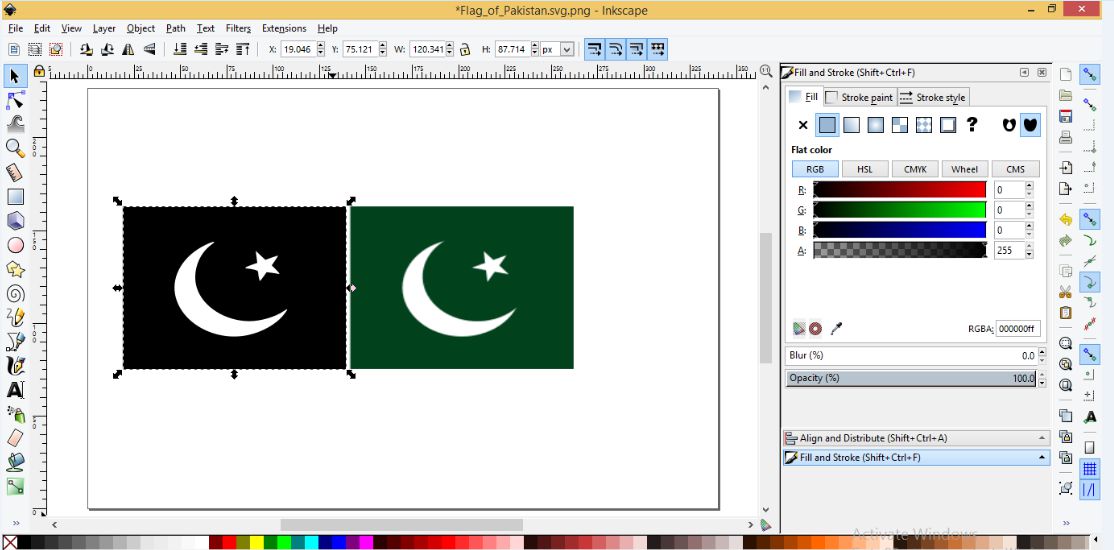The image size is (1114, 550).
Task: Click the Undo arrow in commands bar
Action: [1065, 220]
